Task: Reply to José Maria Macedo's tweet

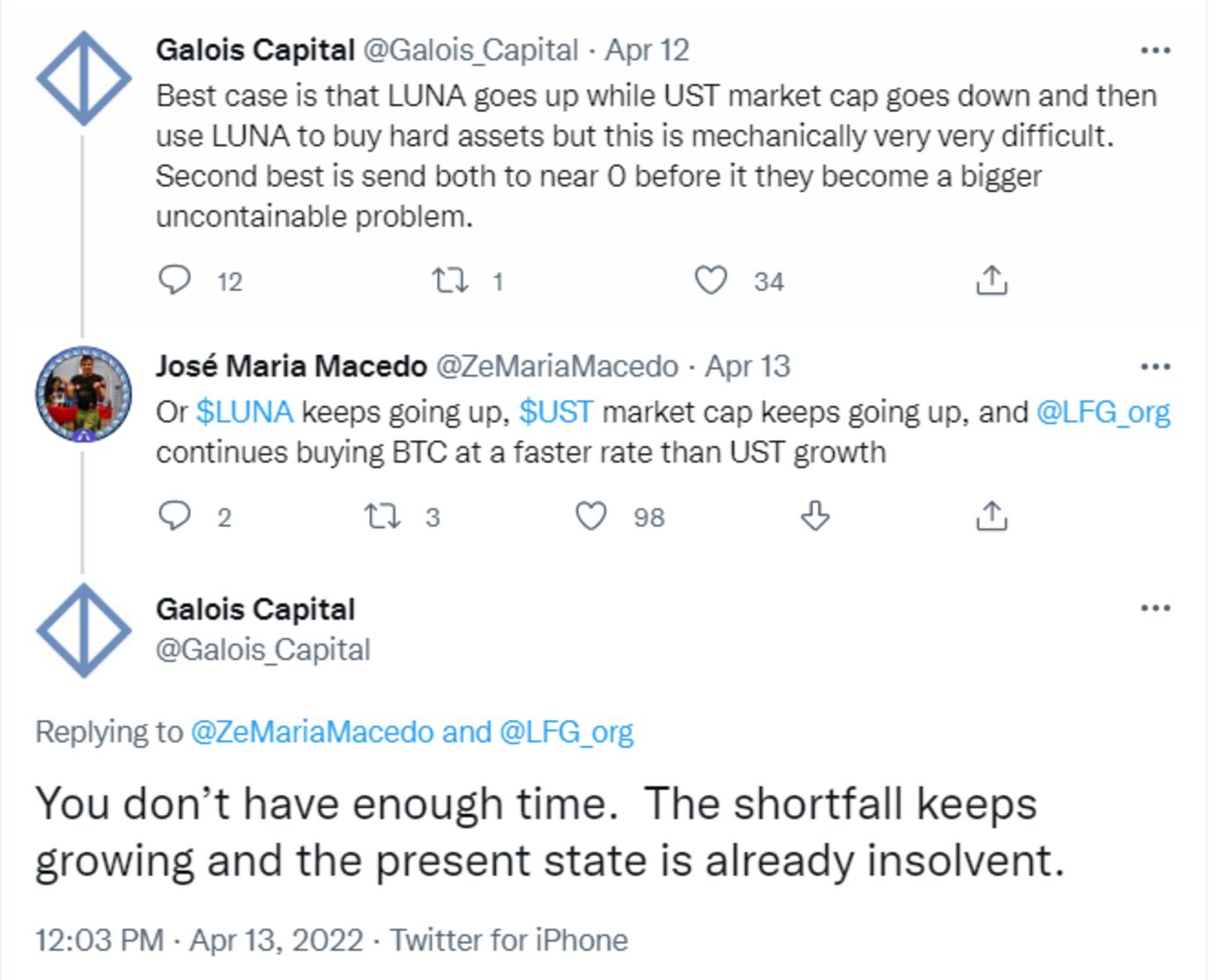Action: pos(174,515)
